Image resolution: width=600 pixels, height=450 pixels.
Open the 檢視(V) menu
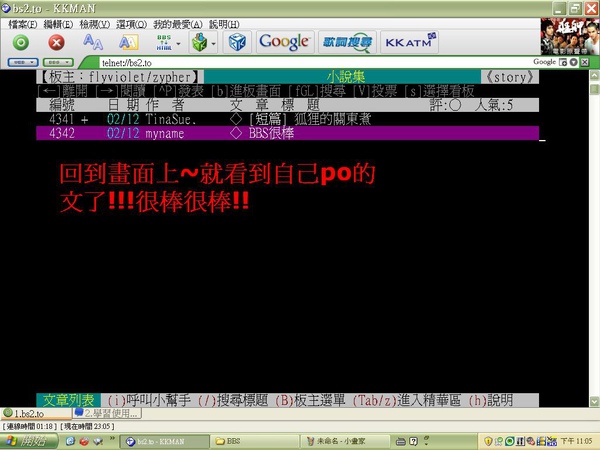point(95,24)
